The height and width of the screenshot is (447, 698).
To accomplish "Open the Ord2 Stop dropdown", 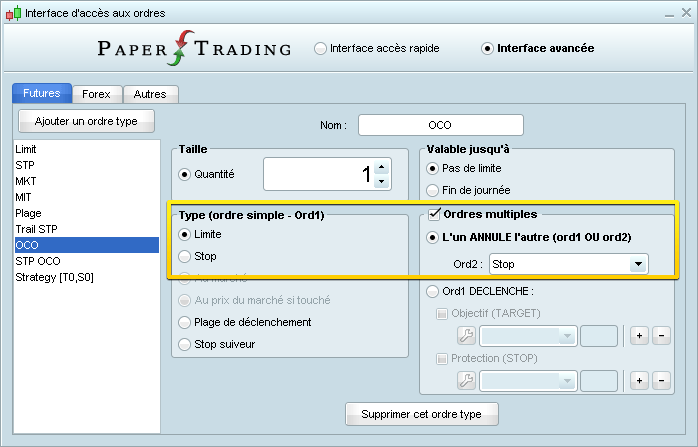I will 568,264.
